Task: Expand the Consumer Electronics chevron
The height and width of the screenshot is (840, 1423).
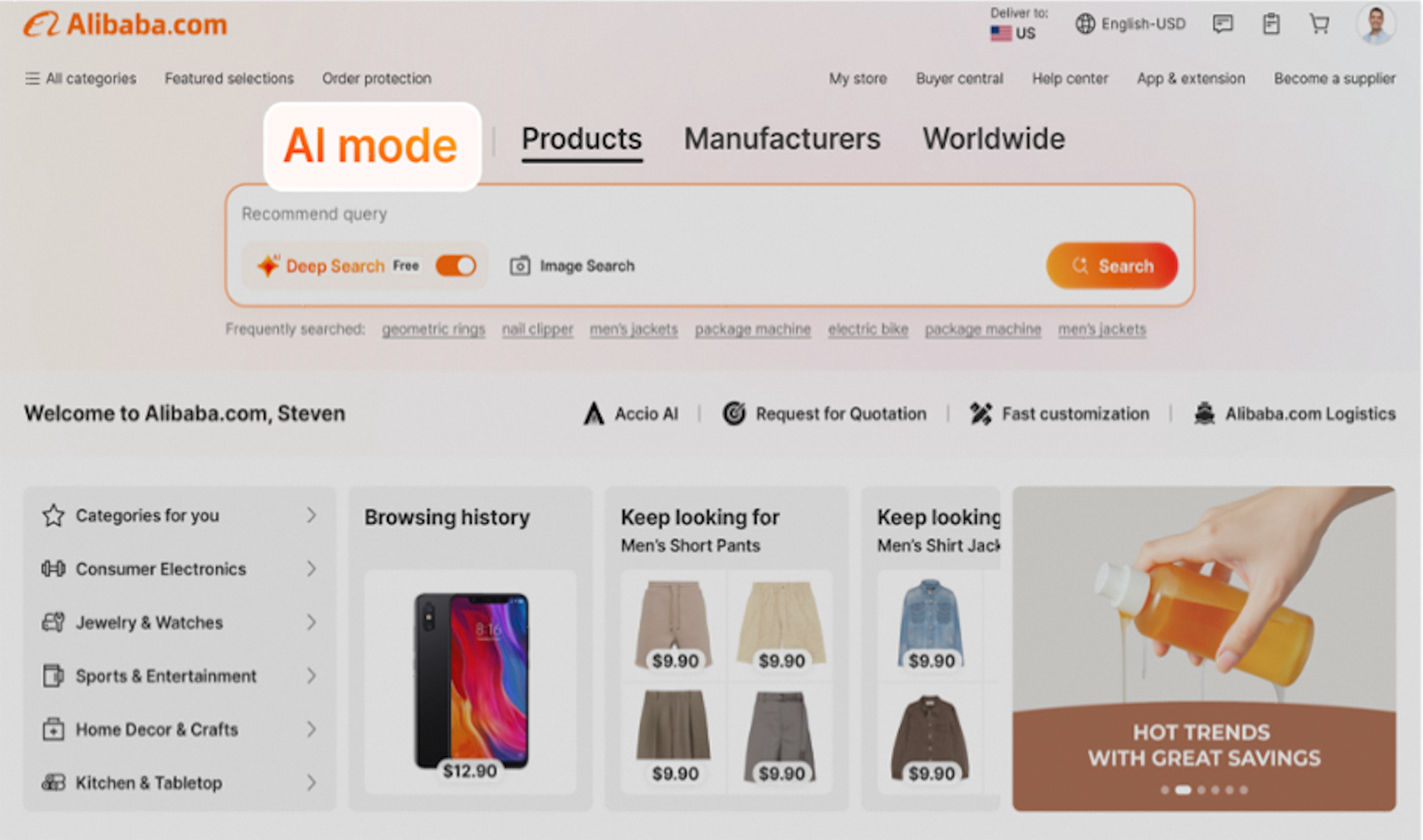Action: (312, 569)
